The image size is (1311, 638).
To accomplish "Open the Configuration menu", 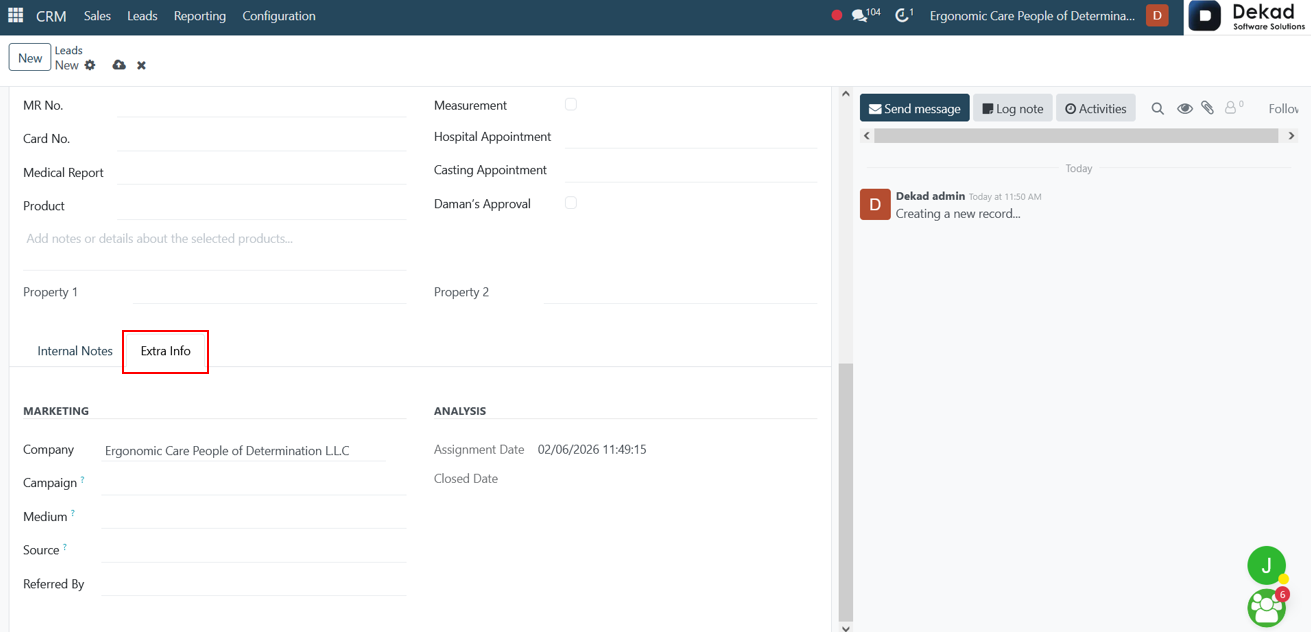I will coord(279,16).
